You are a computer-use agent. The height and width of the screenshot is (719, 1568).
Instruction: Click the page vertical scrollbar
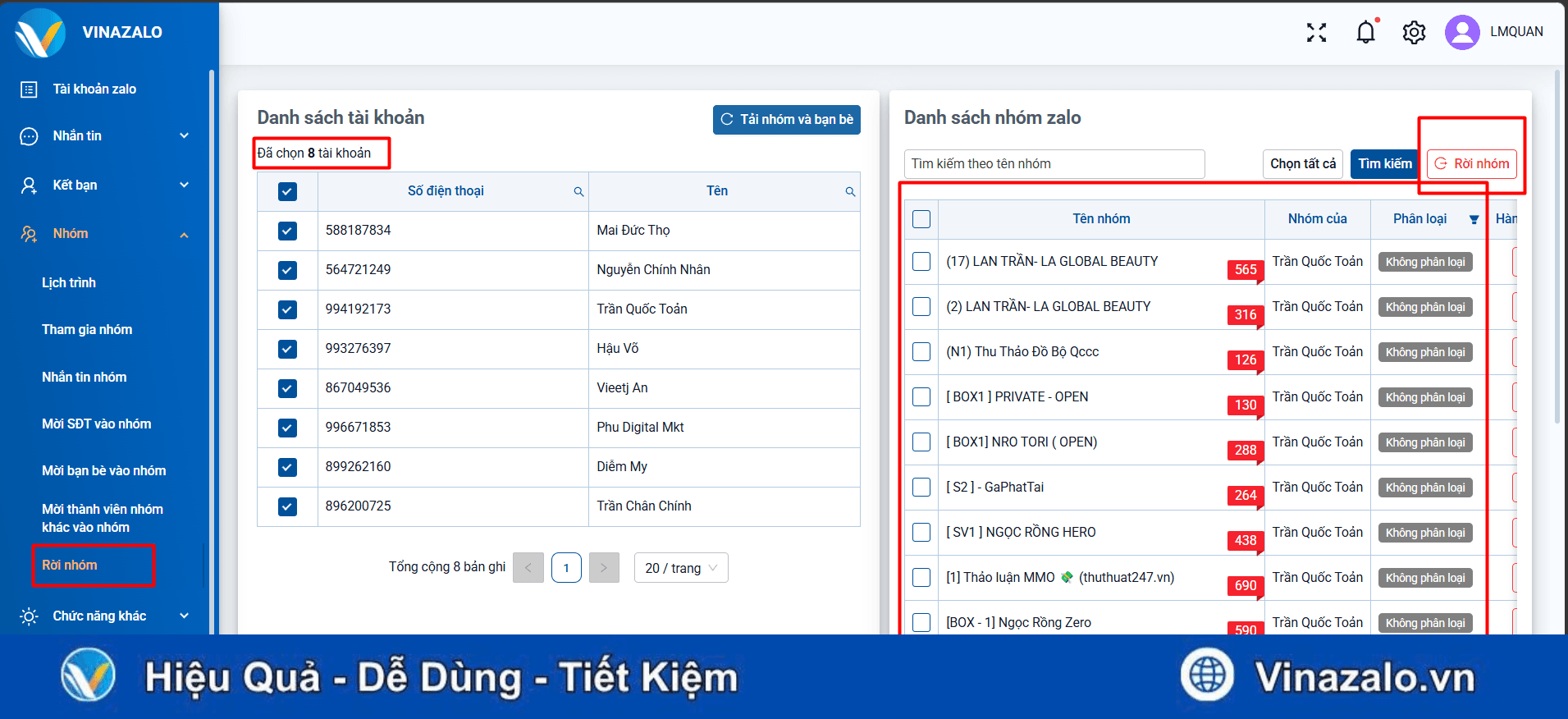[x=1557, y=246]
